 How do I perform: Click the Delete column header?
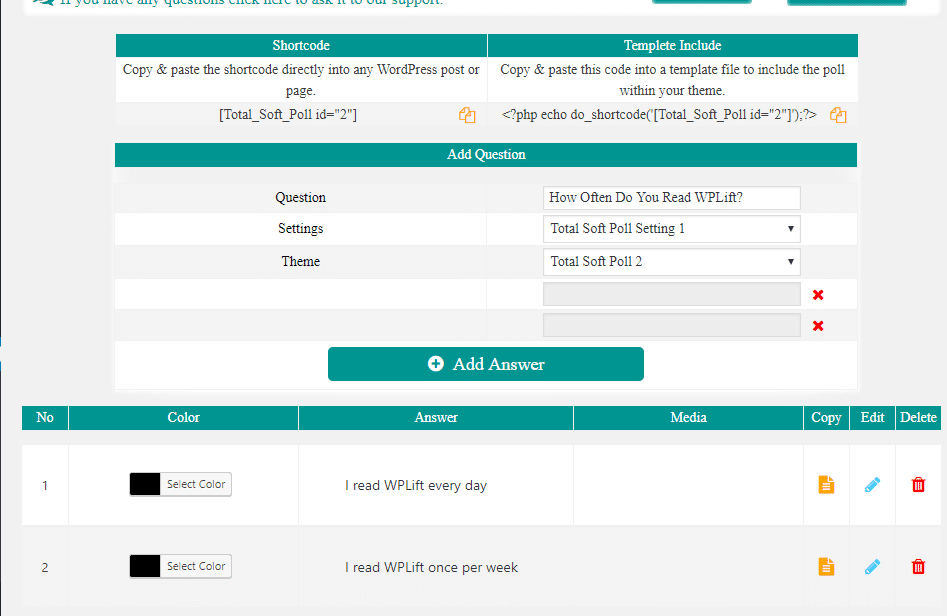918,417
